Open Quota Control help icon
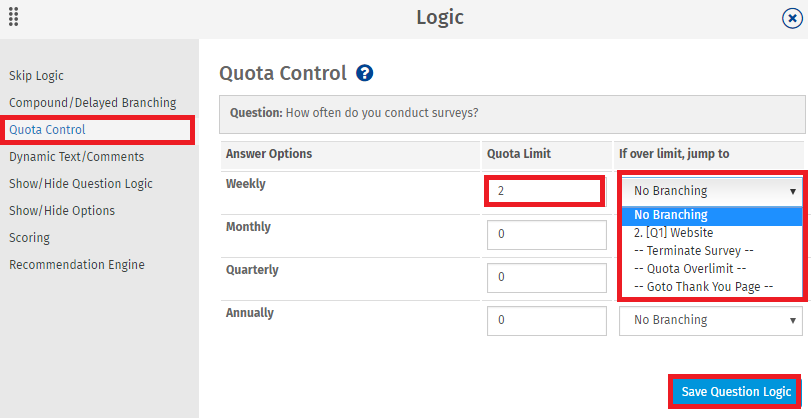 coord(365,73)
